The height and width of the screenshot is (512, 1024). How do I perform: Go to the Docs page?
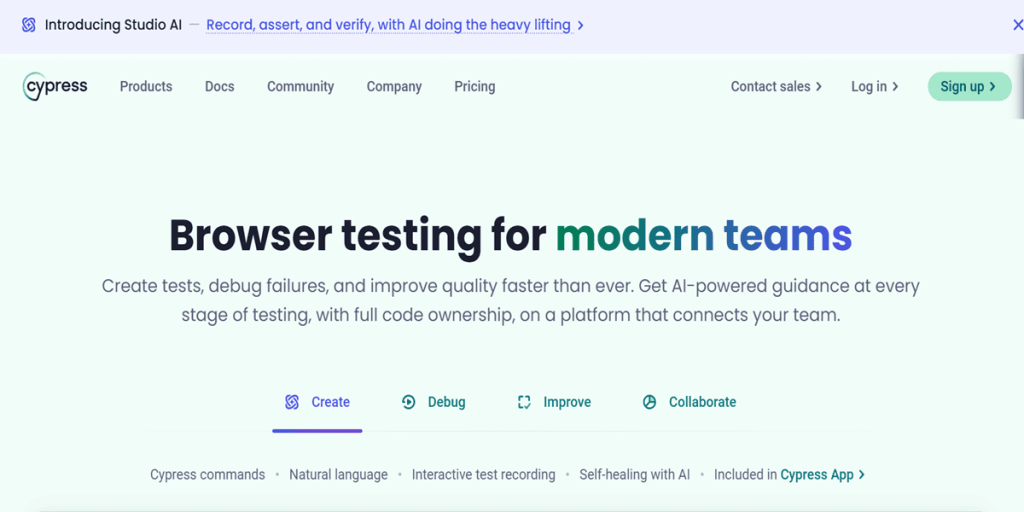point(219,86)
